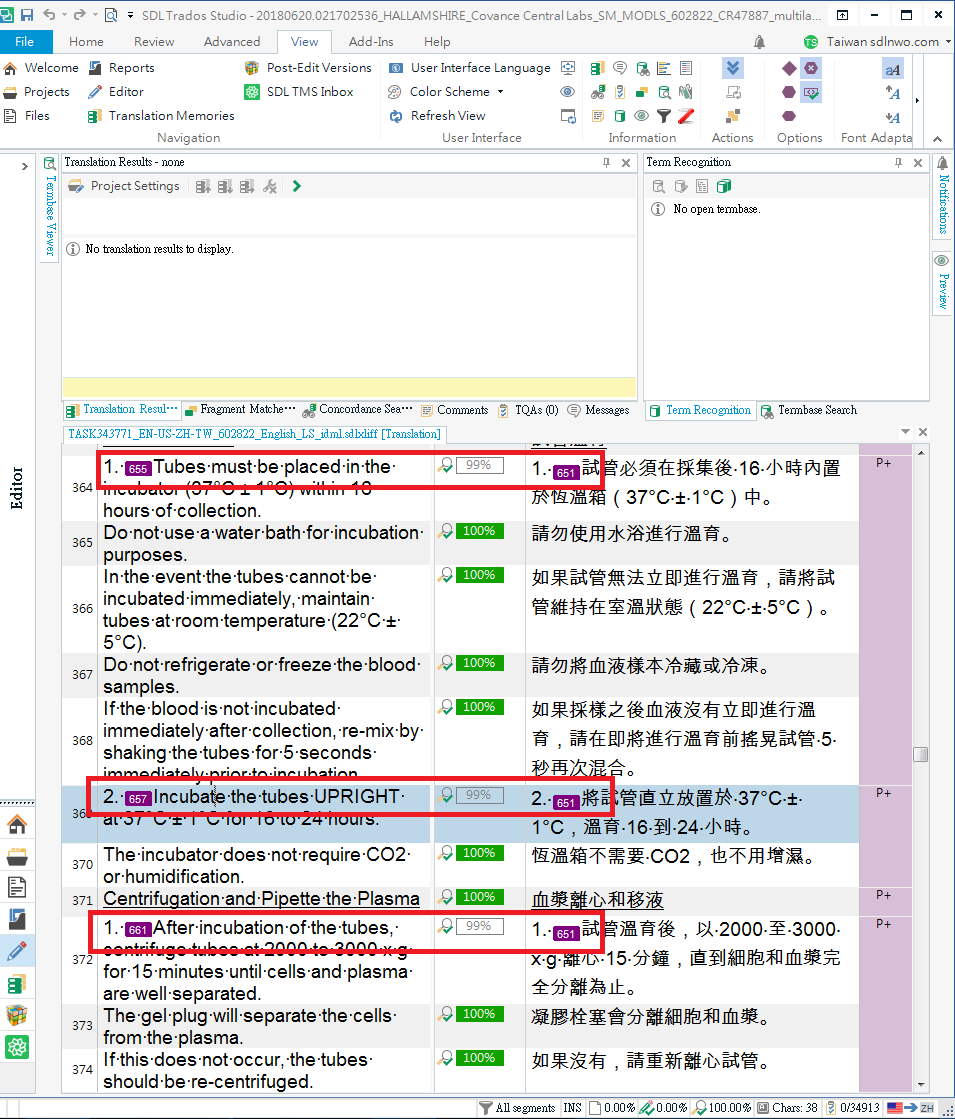Open the Home view from left navigation

[x=17, y=824]
